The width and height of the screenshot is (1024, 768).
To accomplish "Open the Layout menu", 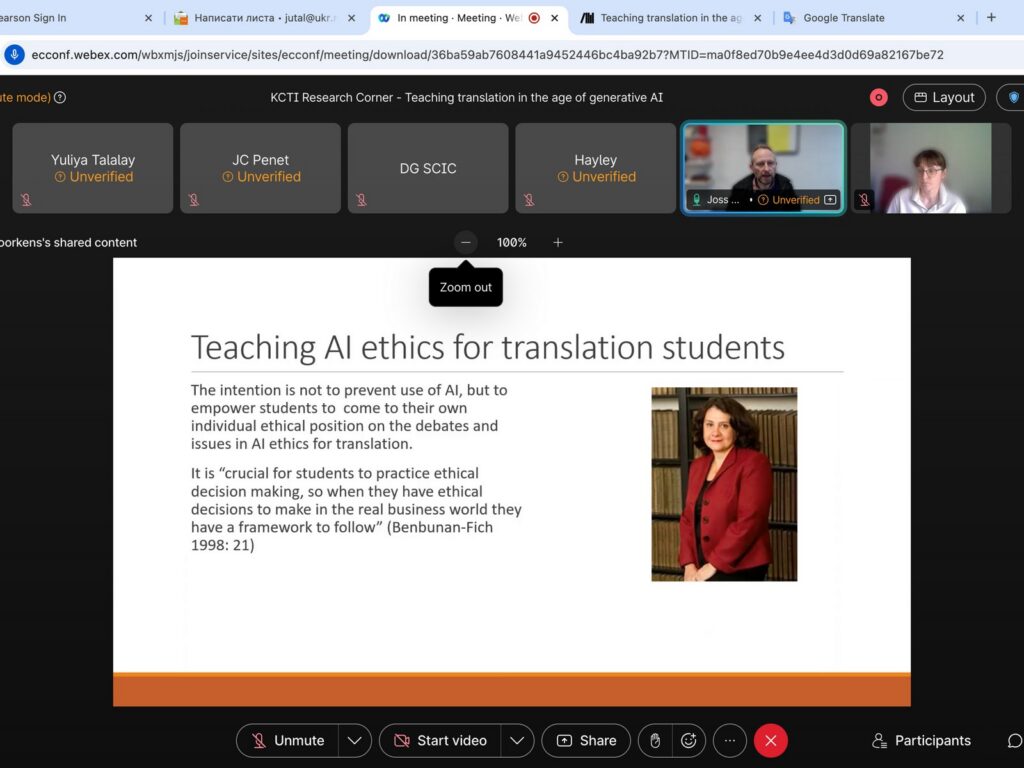I will [x=943, y=97].
